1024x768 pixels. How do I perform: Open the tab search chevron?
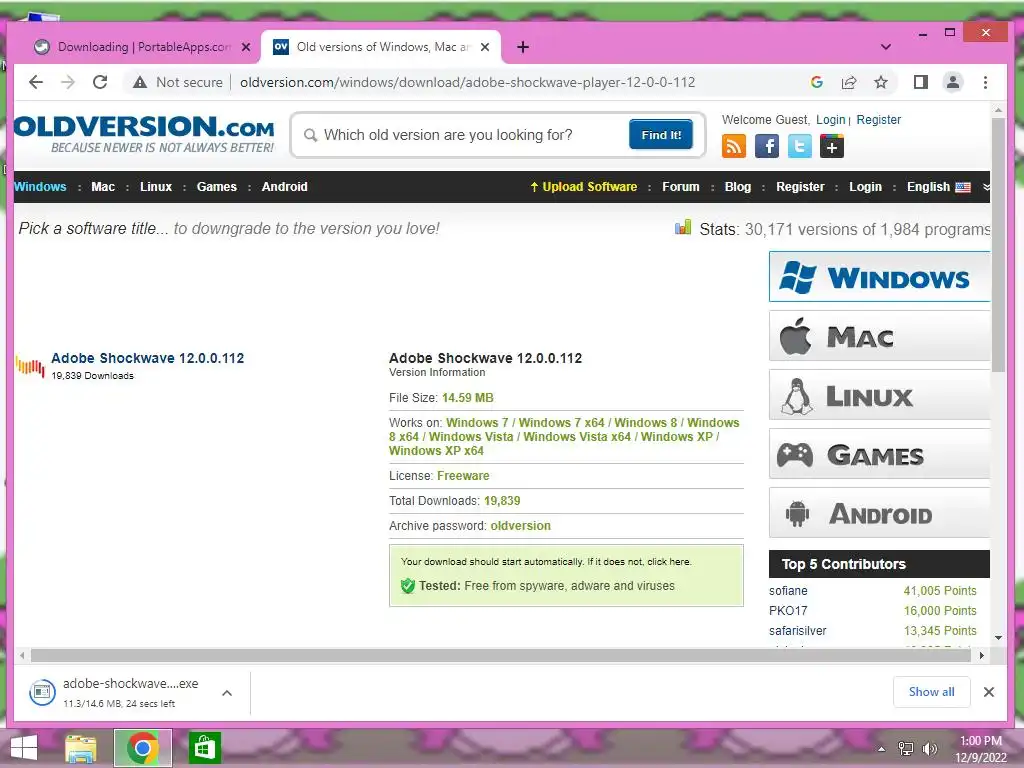coord(886,47)
